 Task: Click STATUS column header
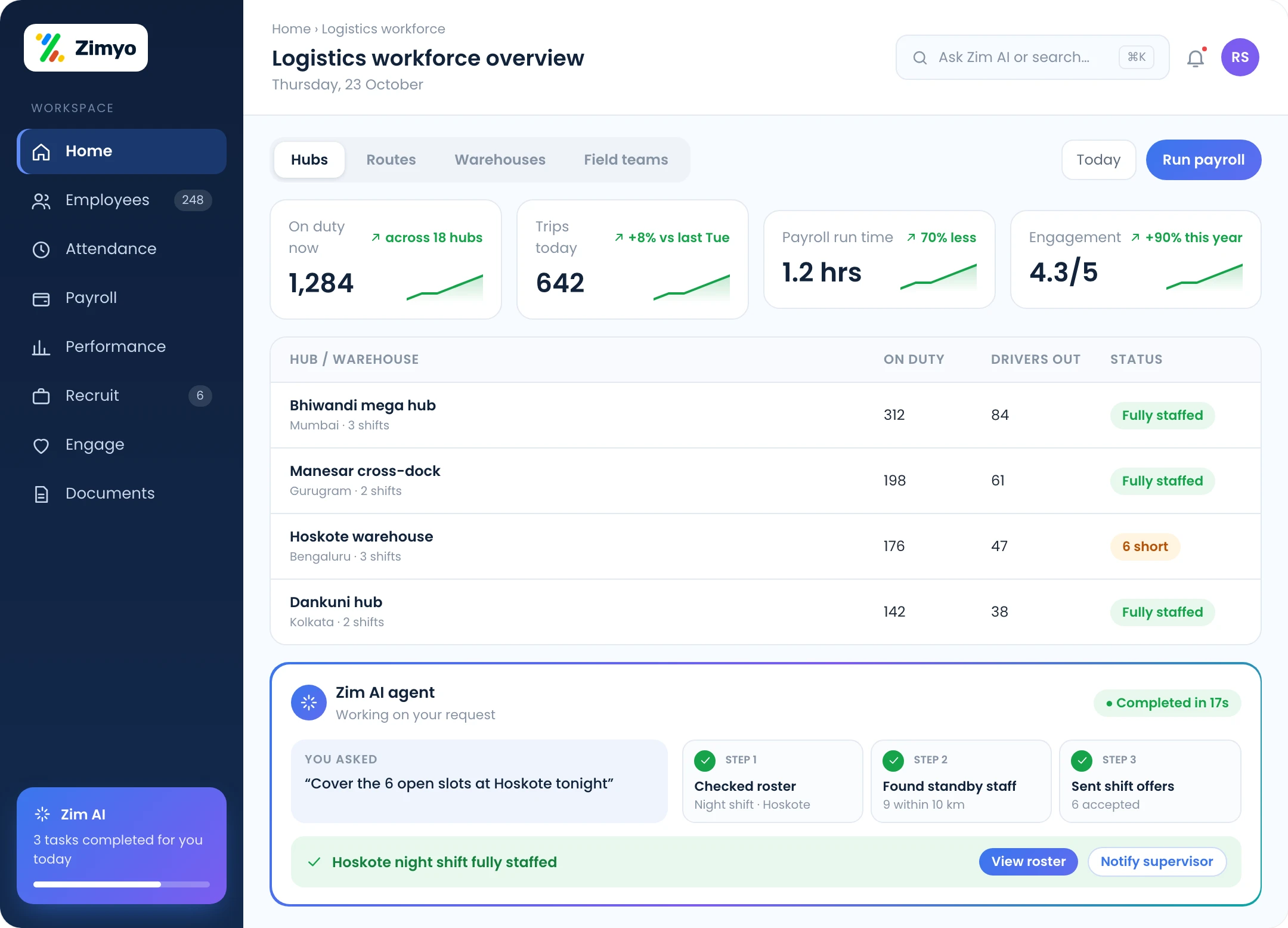1136,359
